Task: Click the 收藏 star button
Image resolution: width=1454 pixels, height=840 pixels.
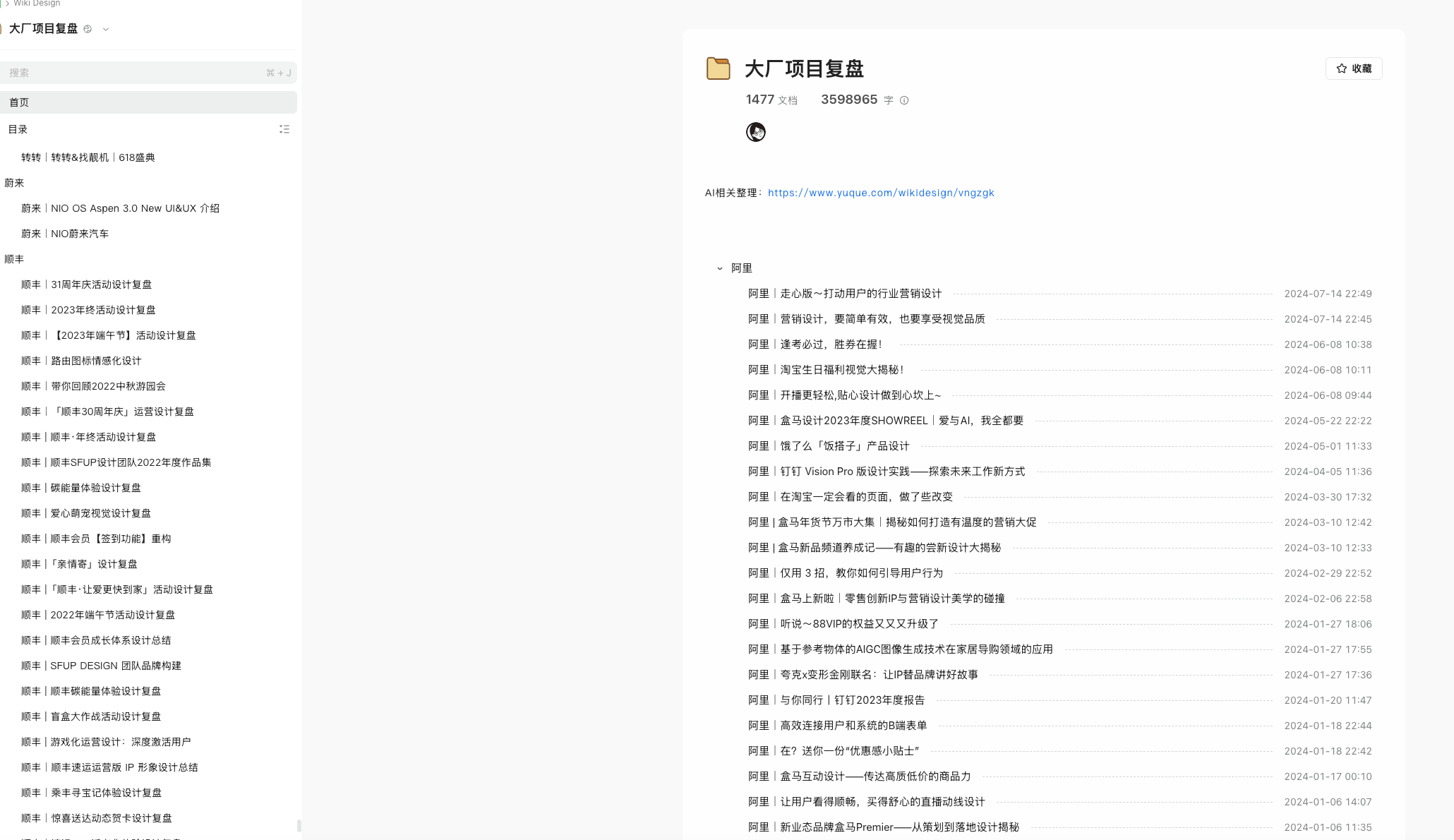Action: click(x=1354, y=68)
